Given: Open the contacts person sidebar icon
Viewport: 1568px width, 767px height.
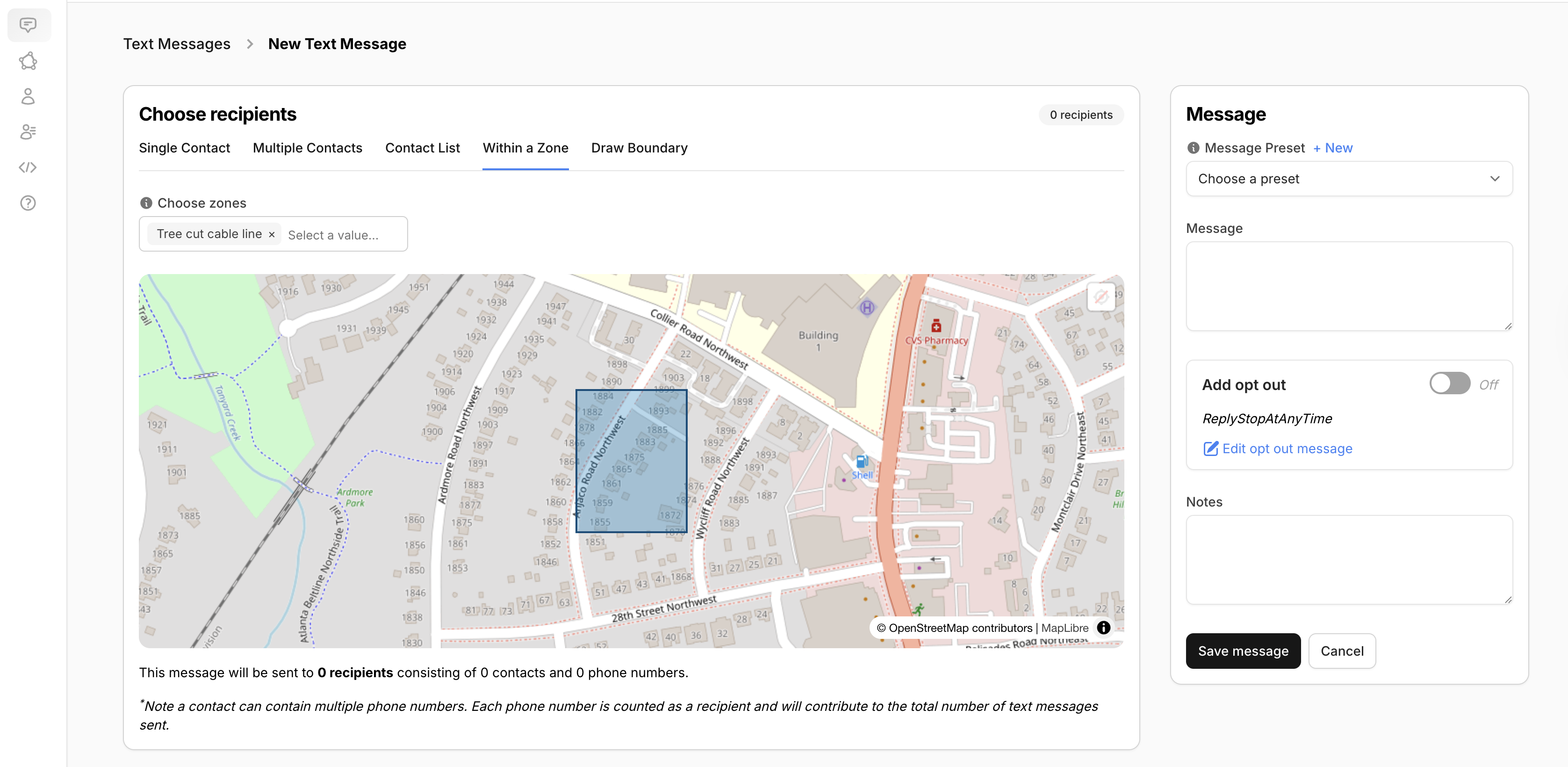Looking at the screenshot, I should click(x=28, y=96).
